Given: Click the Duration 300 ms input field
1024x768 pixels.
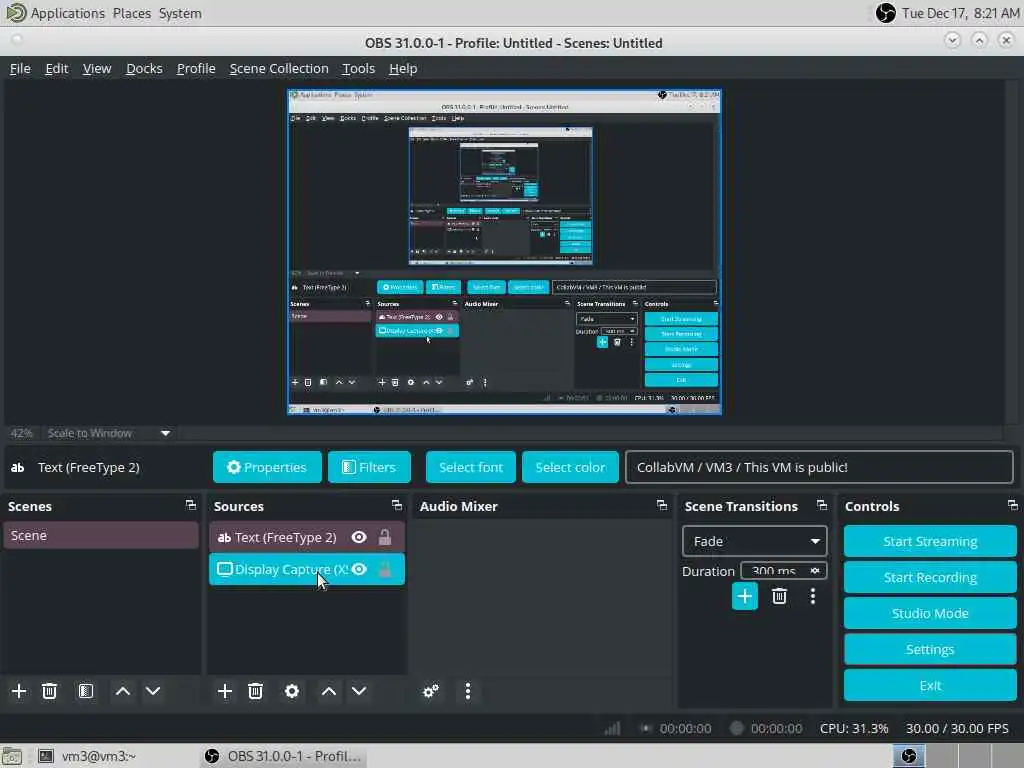Looking at the screenshot, I should [x=784, y=571].
